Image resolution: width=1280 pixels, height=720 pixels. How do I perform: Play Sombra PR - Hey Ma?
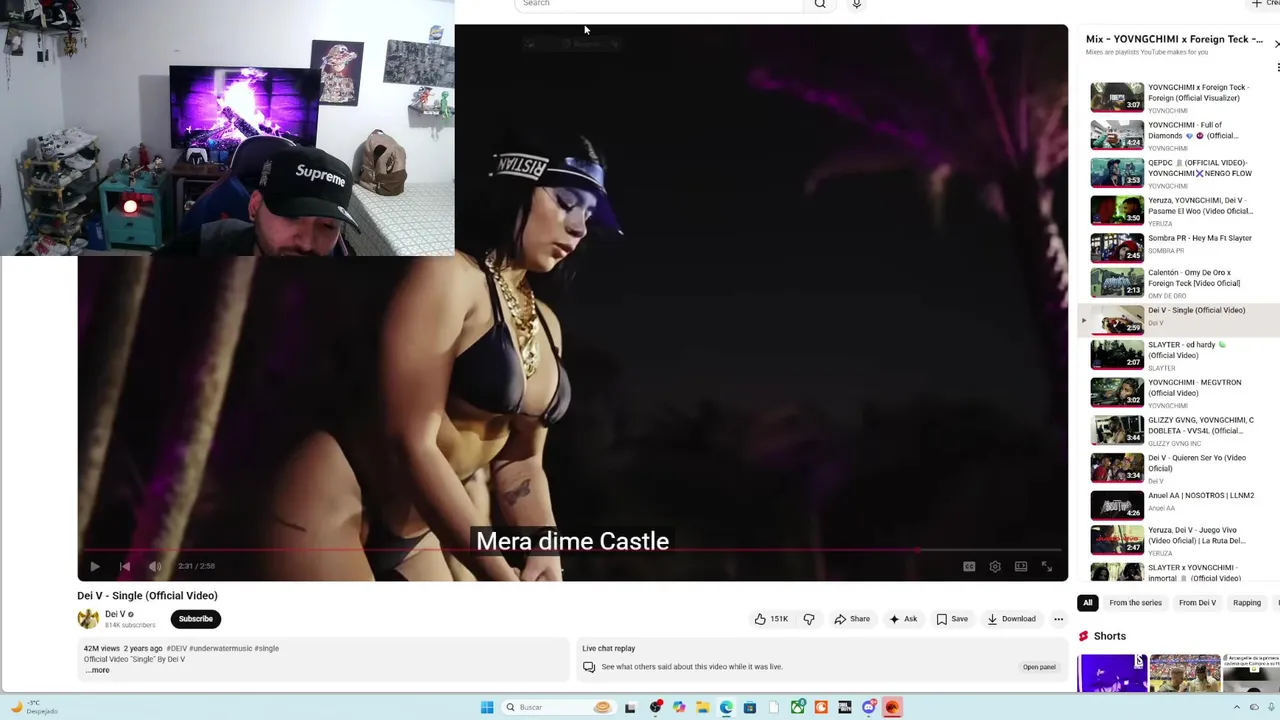(1180, 247)
